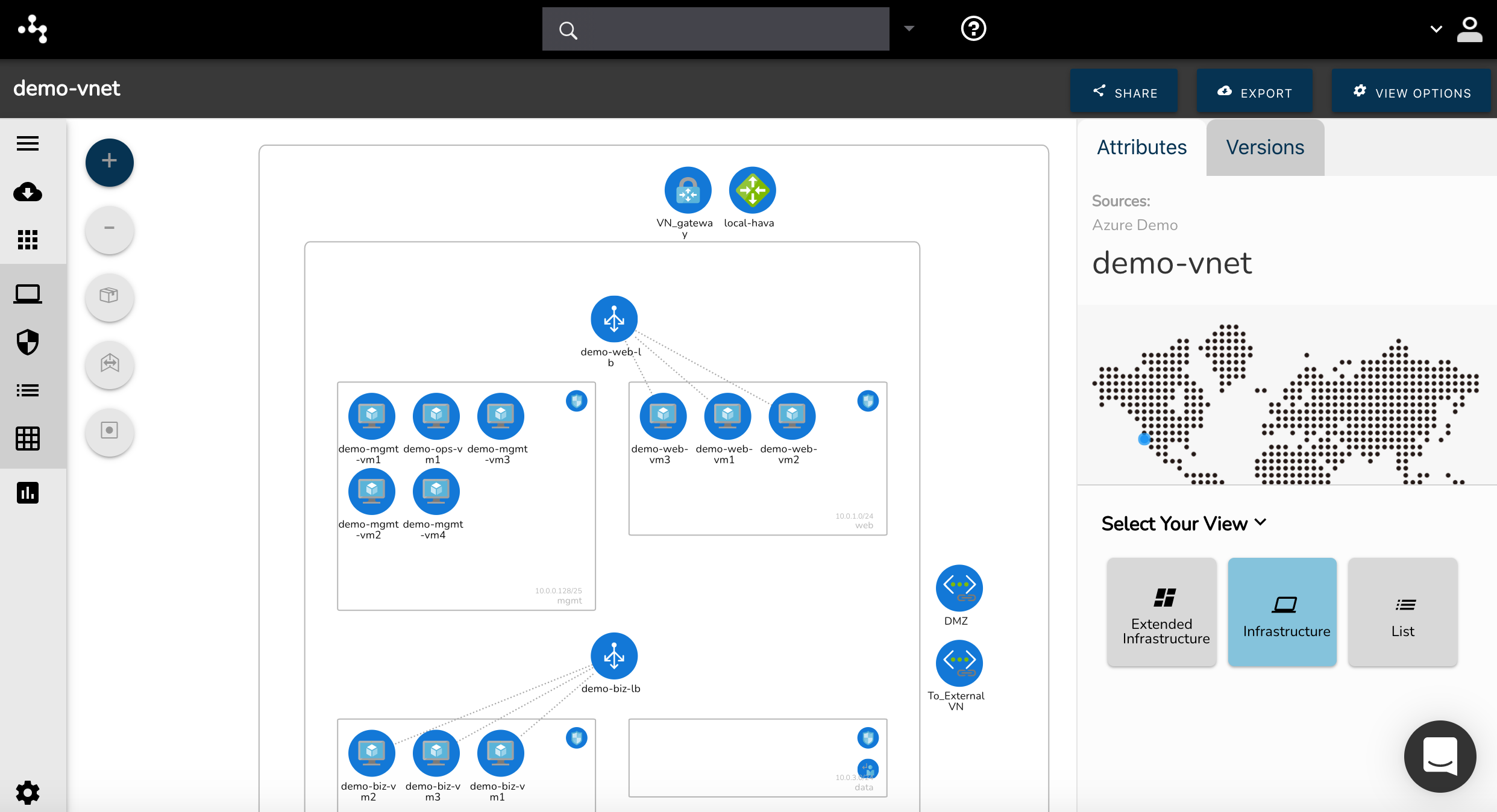Choose the List view card

point(1403,611)
